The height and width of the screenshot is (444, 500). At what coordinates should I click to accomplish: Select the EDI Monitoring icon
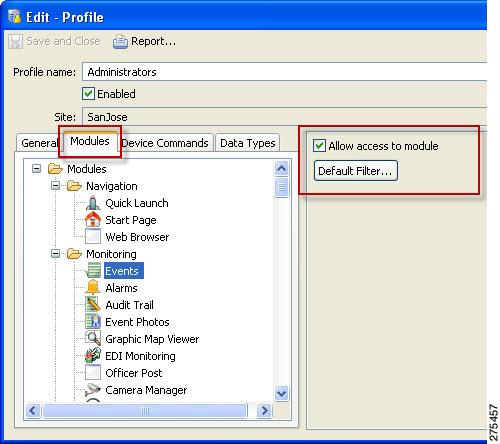point(93,356)
